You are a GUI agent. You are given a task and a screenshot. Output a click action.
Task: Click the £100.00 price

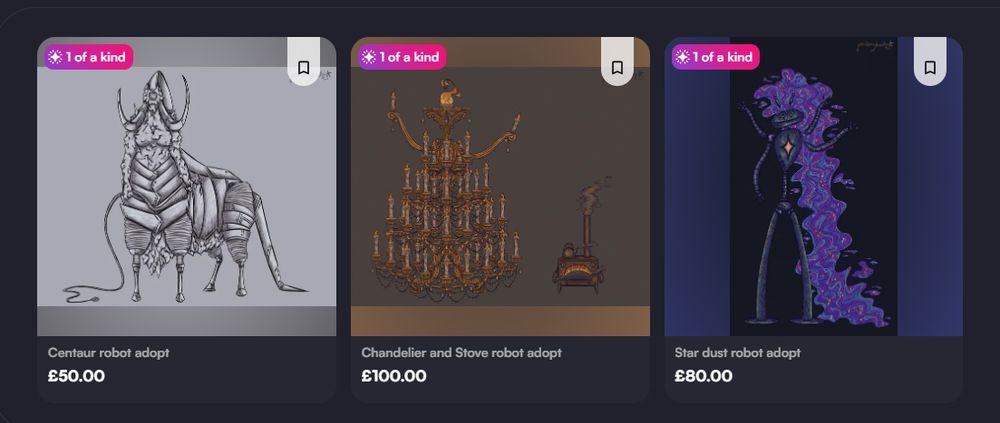pos(394,377)
